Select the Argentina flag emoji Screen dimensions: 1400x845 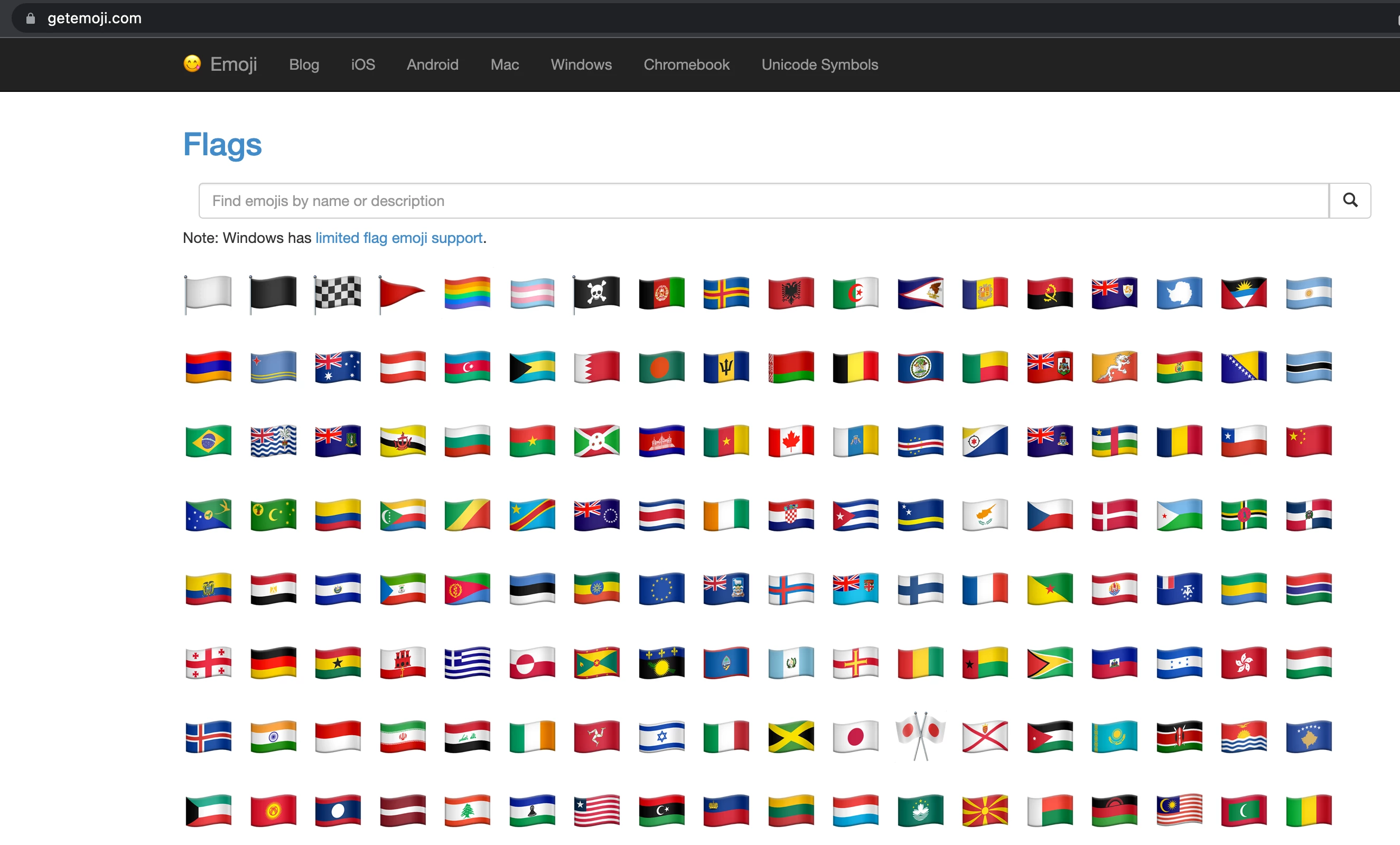(x=1309, y=293)
